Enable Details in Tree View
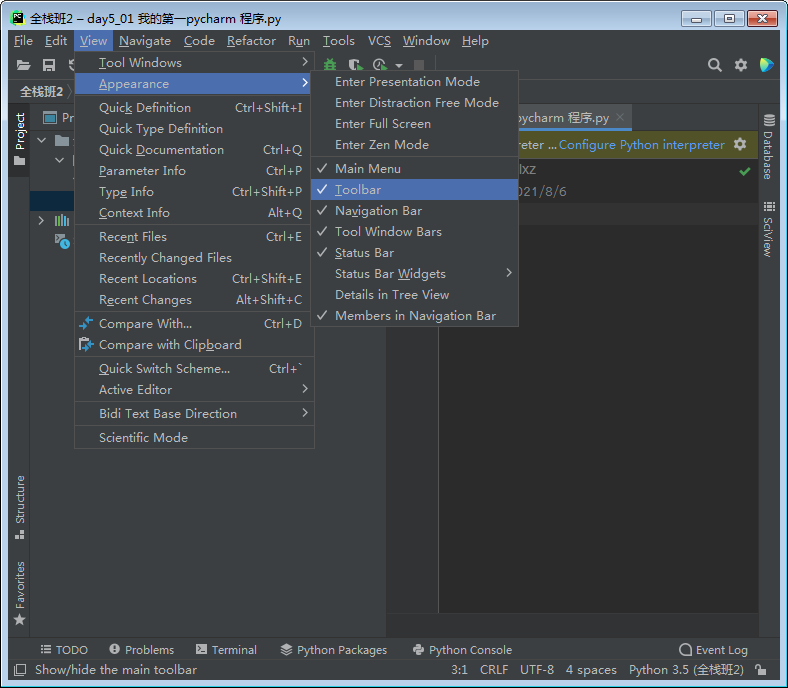 pyautogui.click(x=415, y=294)
